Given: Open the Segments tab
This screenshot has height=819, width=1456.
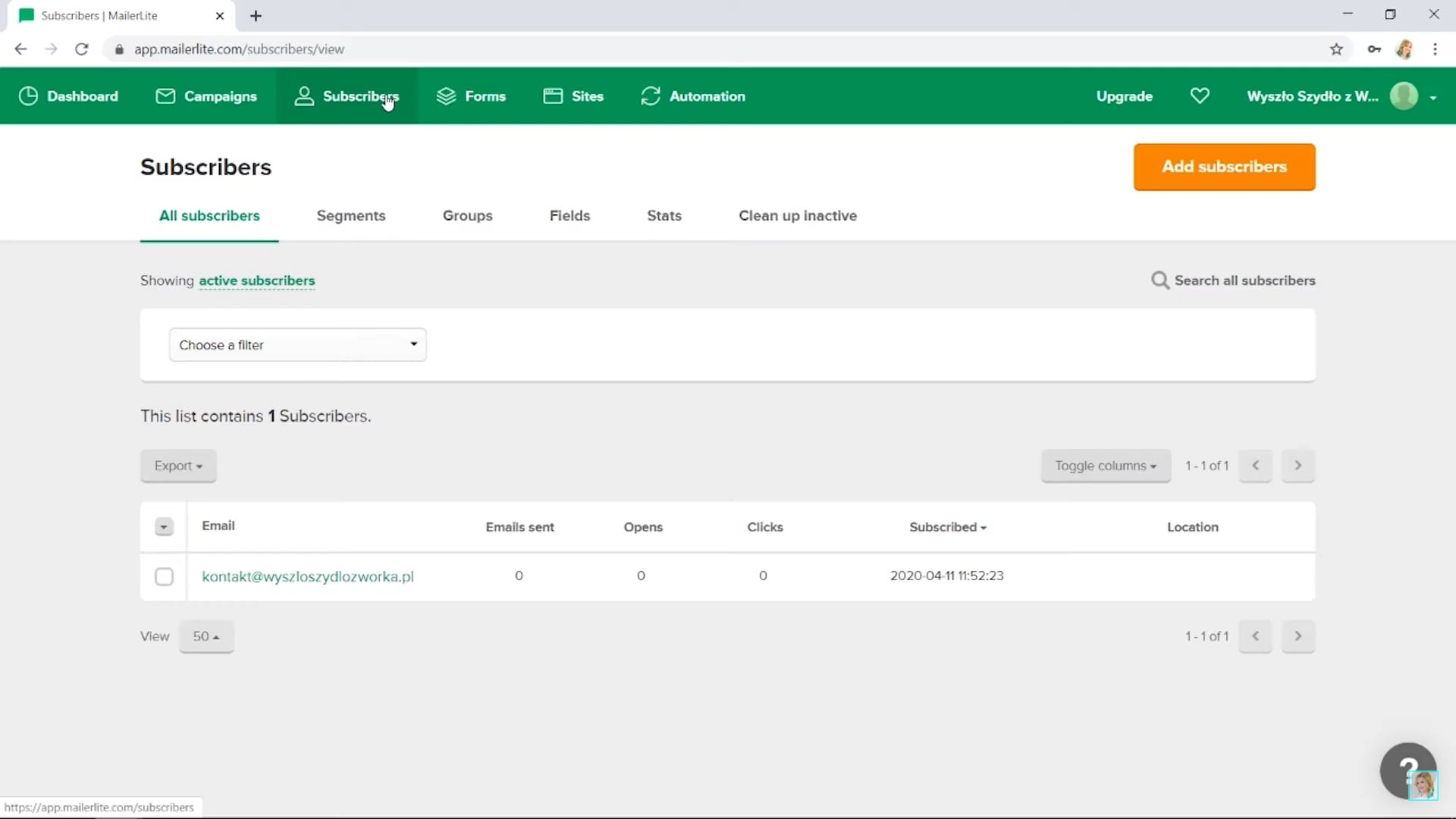Looking at the screenshot, I should coord(351,216).
